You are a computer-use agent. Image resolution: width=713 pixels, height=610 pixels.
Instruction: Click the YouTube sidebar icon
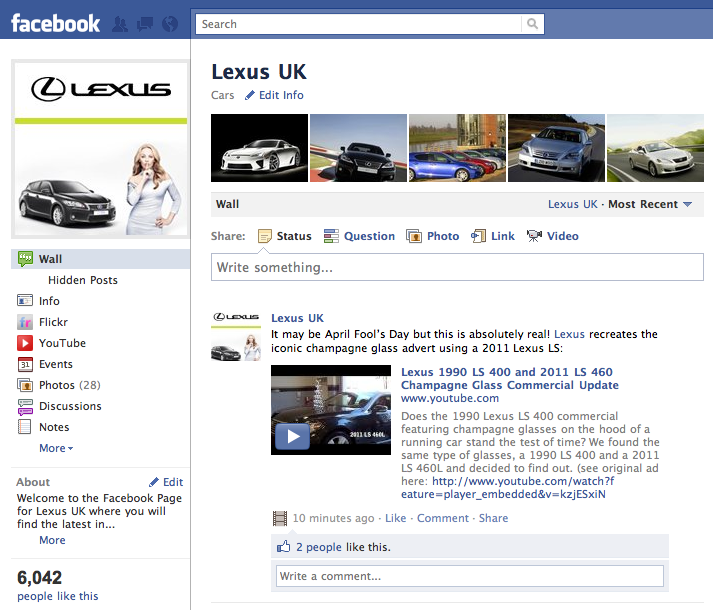(25, 343)
